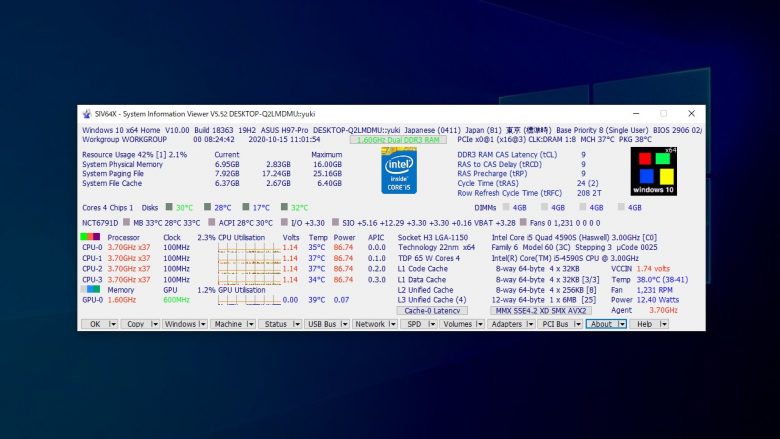The height and width of the screenshot is (439, 780).
Task: Click the 'NCT6791D' sensor chip label
Action: pyautogui.click(x=100, y=223)
